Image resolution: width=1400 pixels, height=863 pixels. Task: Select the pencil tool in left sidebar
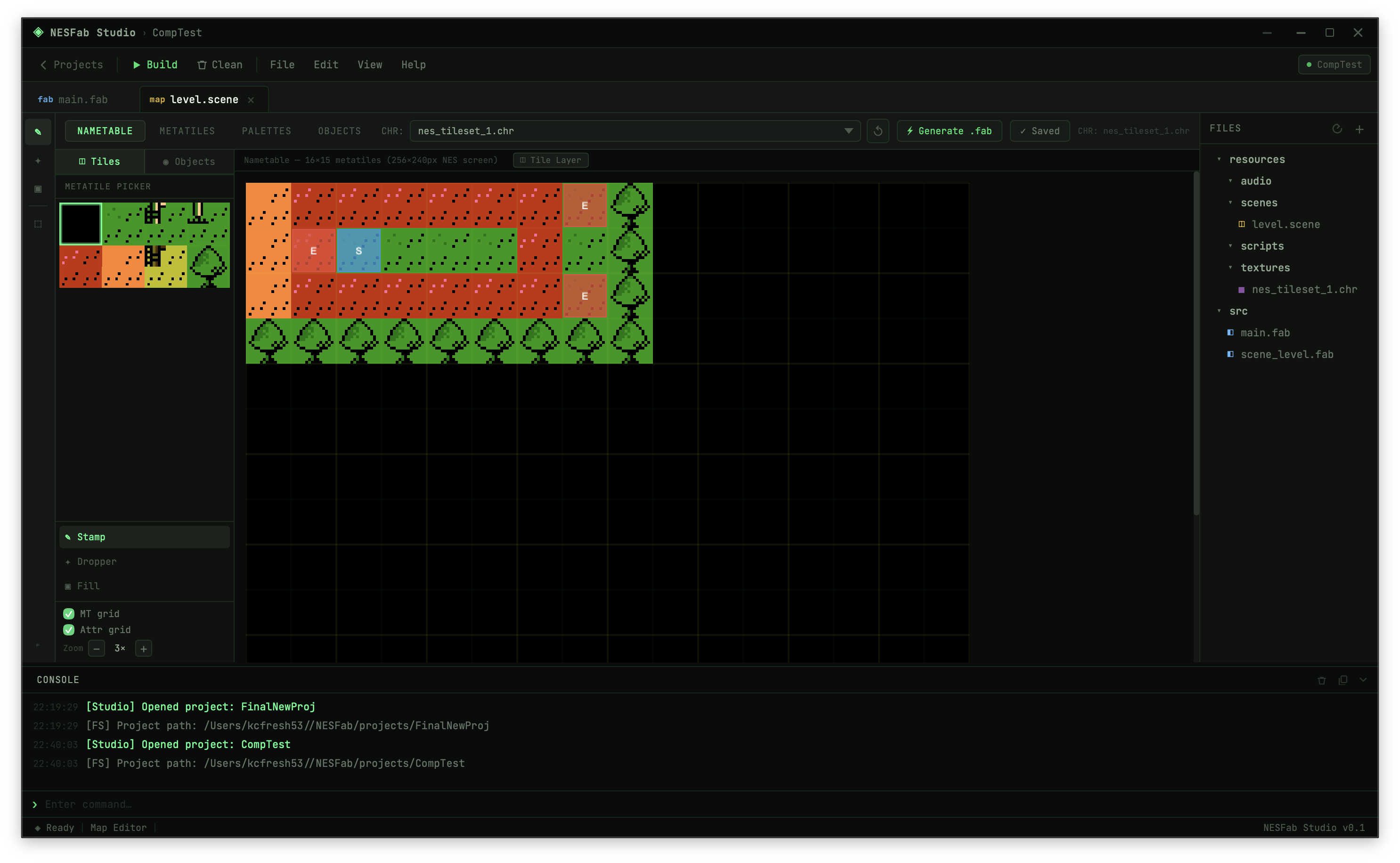[x=38, y=132]
